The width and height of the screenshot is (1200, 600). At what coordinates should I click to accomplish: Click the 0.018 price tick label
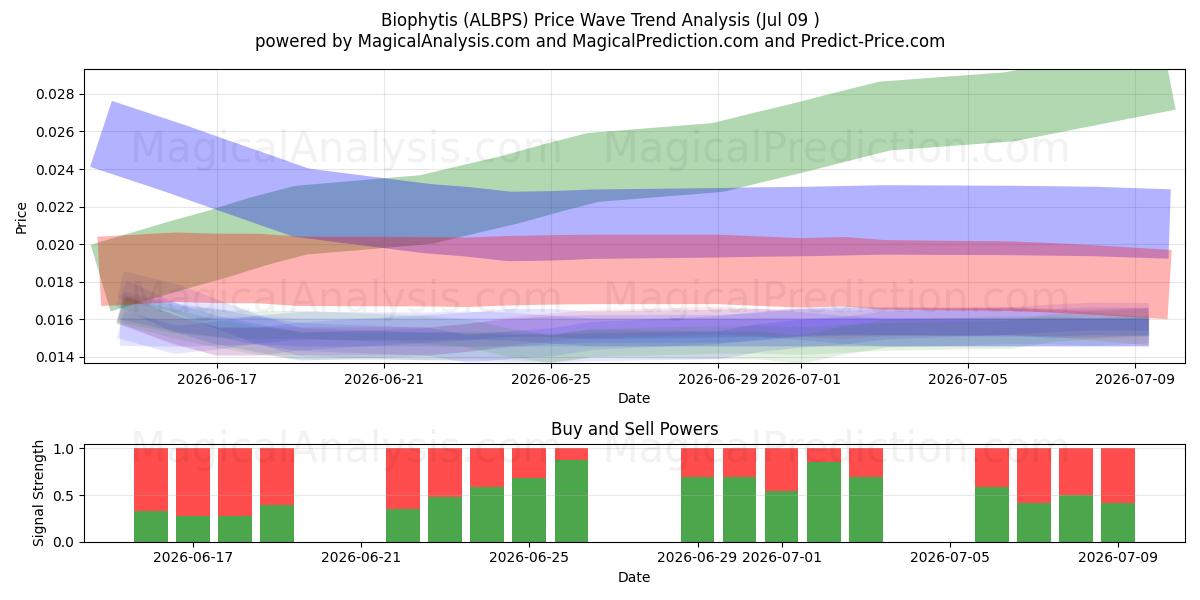[x=57, y=282]
